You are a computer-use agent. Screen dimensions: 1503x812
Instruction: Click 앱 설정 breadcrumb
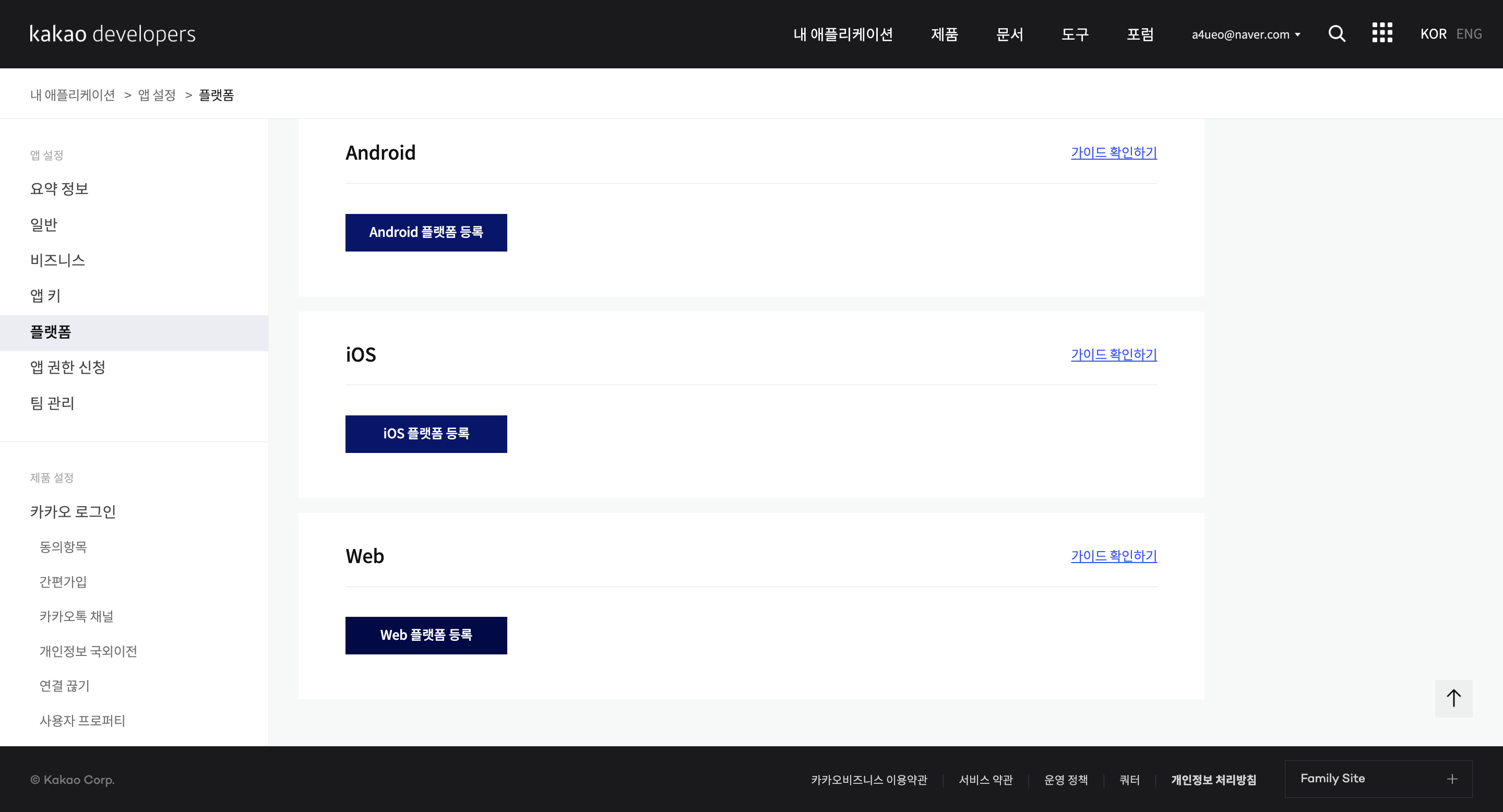(x=157, y=95)
